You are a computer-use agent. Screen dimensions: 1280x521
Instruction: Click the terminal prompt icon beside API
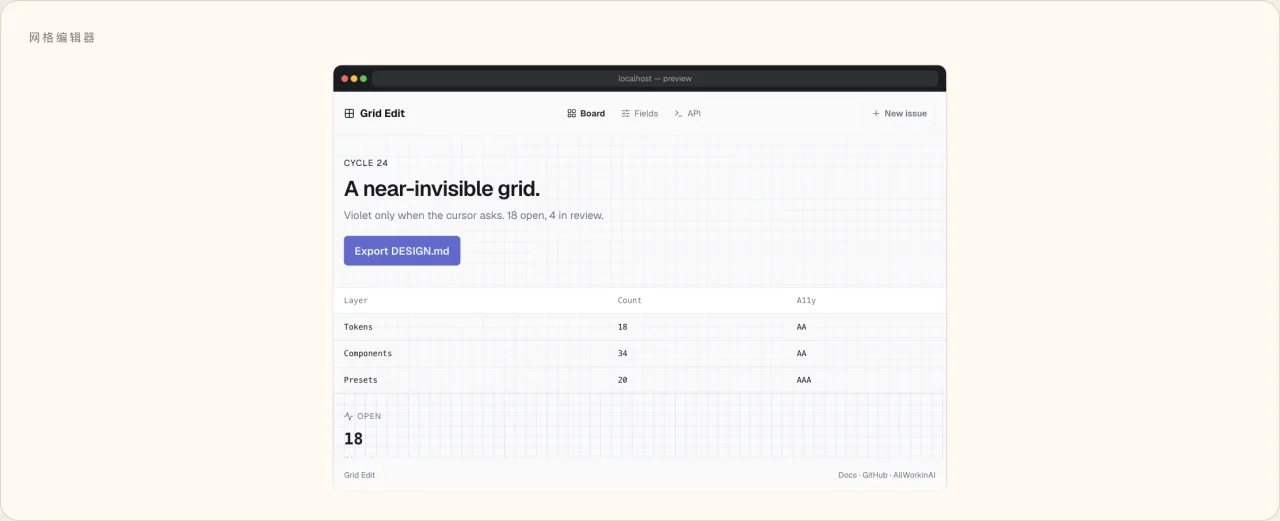(678, 114)
